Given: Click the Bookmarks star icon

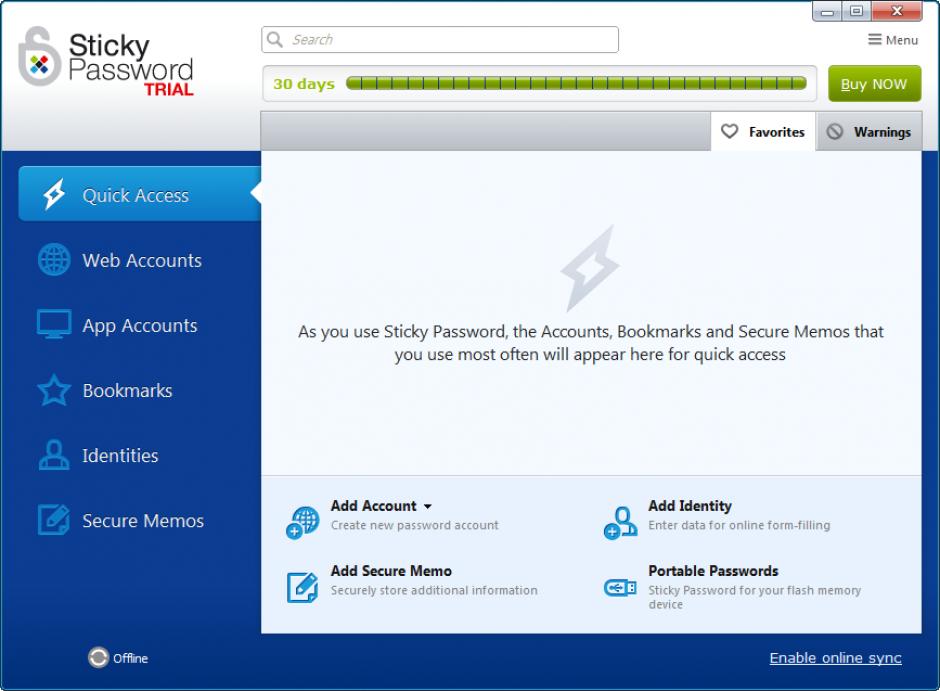Looking at the screenshot, I should coord(54,390).
